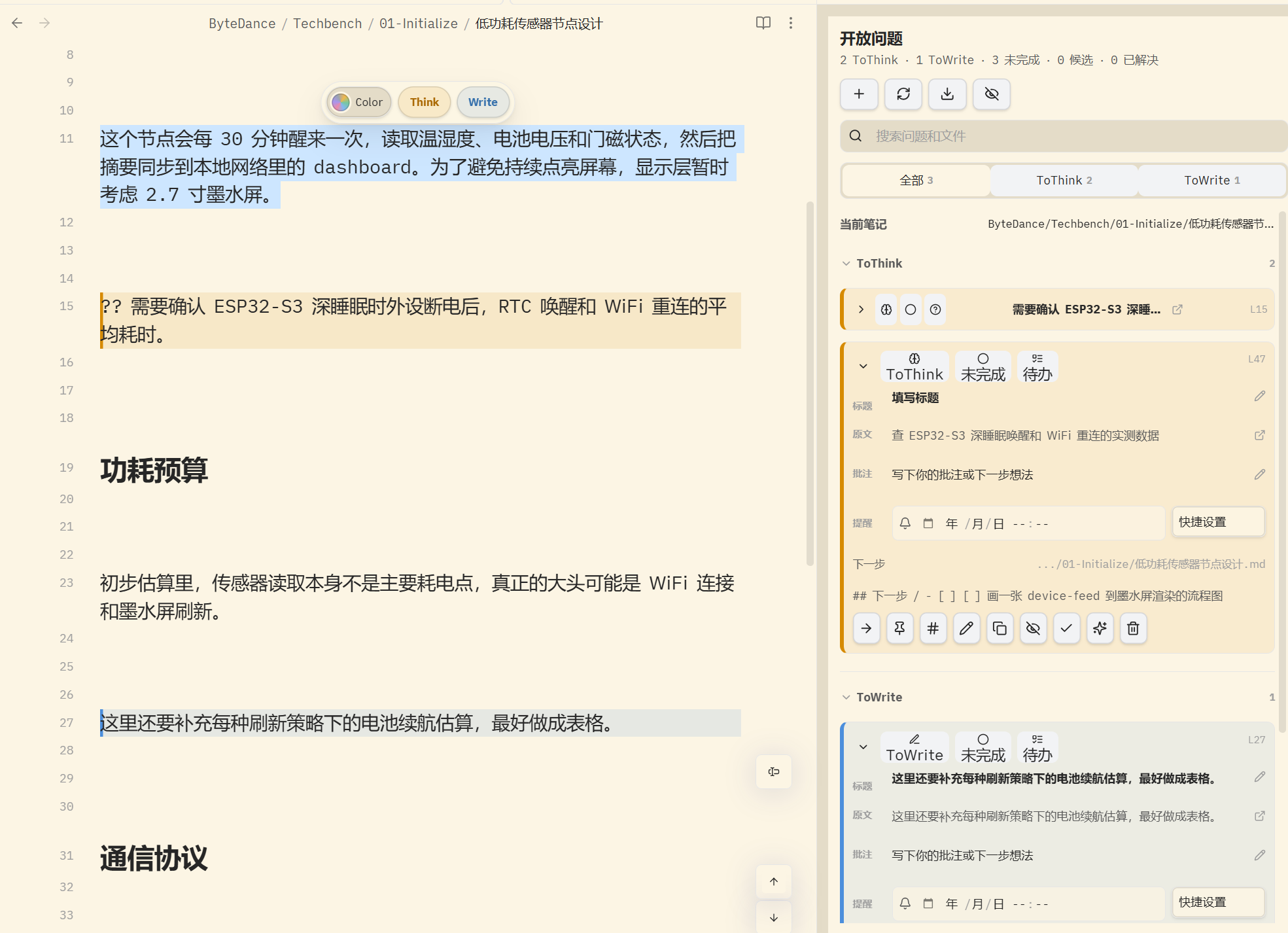Open 01-Initialize breadcrumb folder

(x=419, y=24)
